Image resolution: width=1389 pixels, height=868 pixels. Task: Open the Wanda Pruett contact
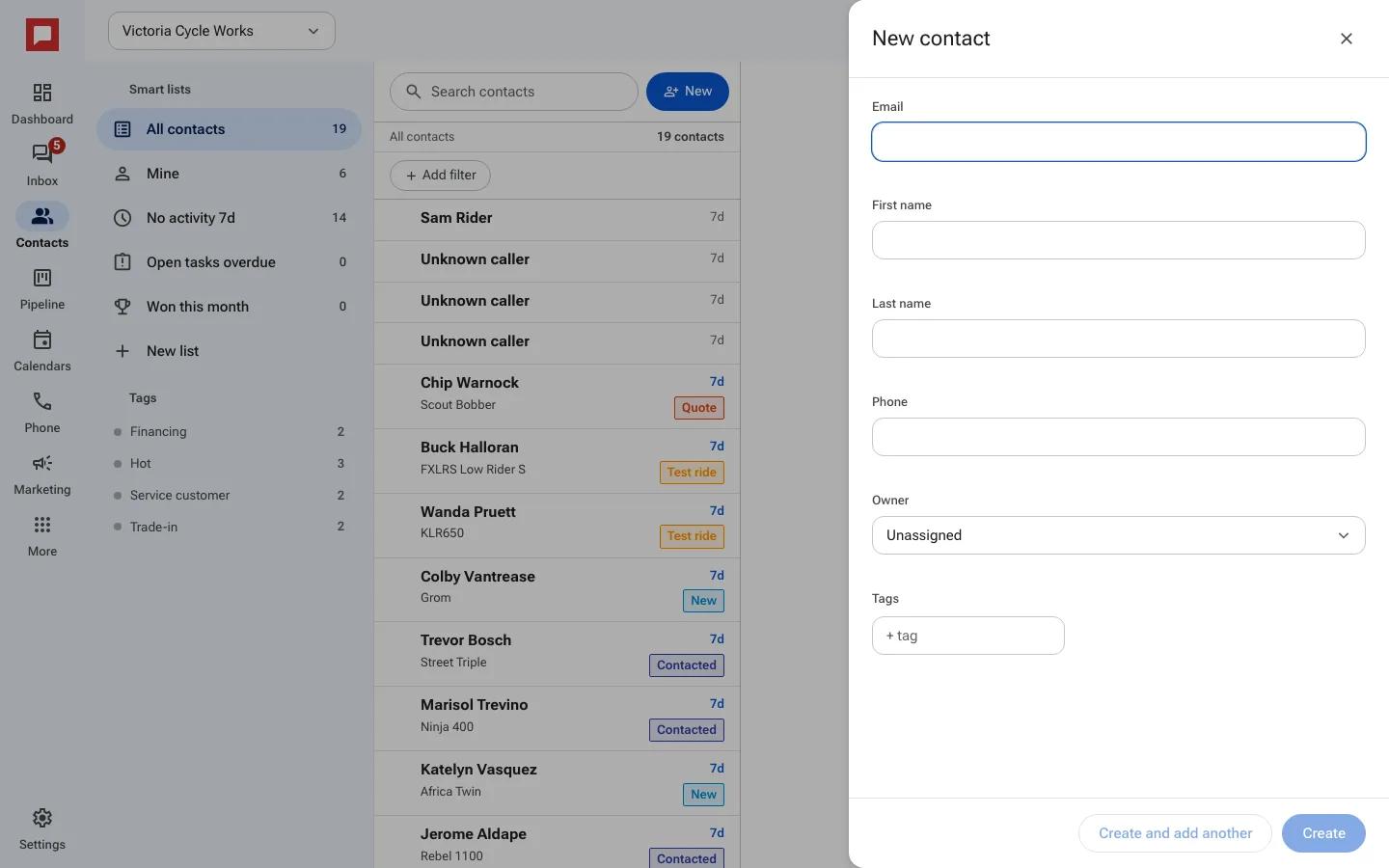(557, 526)
